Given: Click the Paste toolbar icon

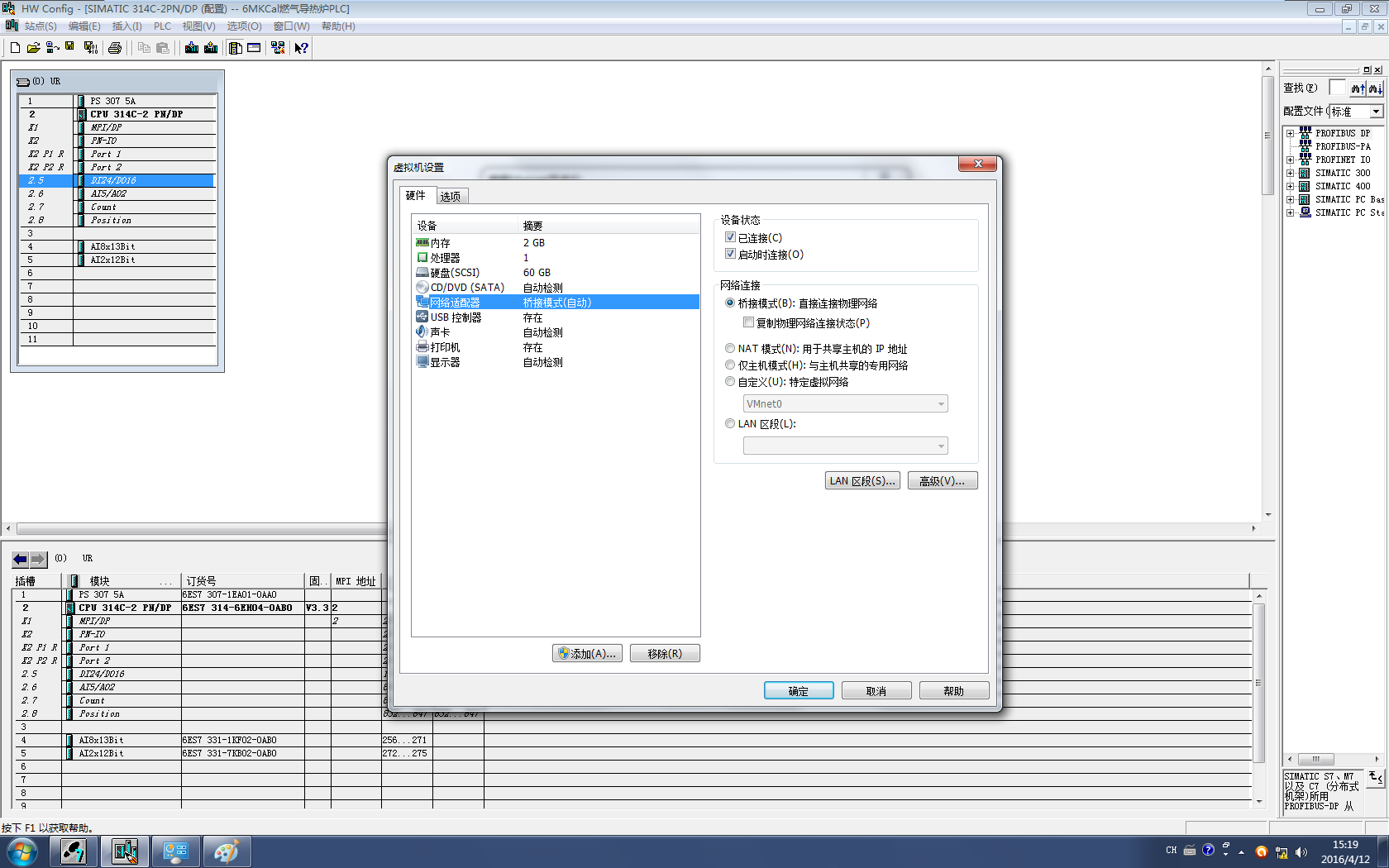Looking at the screenshot, I should click(x=163, y=48).
